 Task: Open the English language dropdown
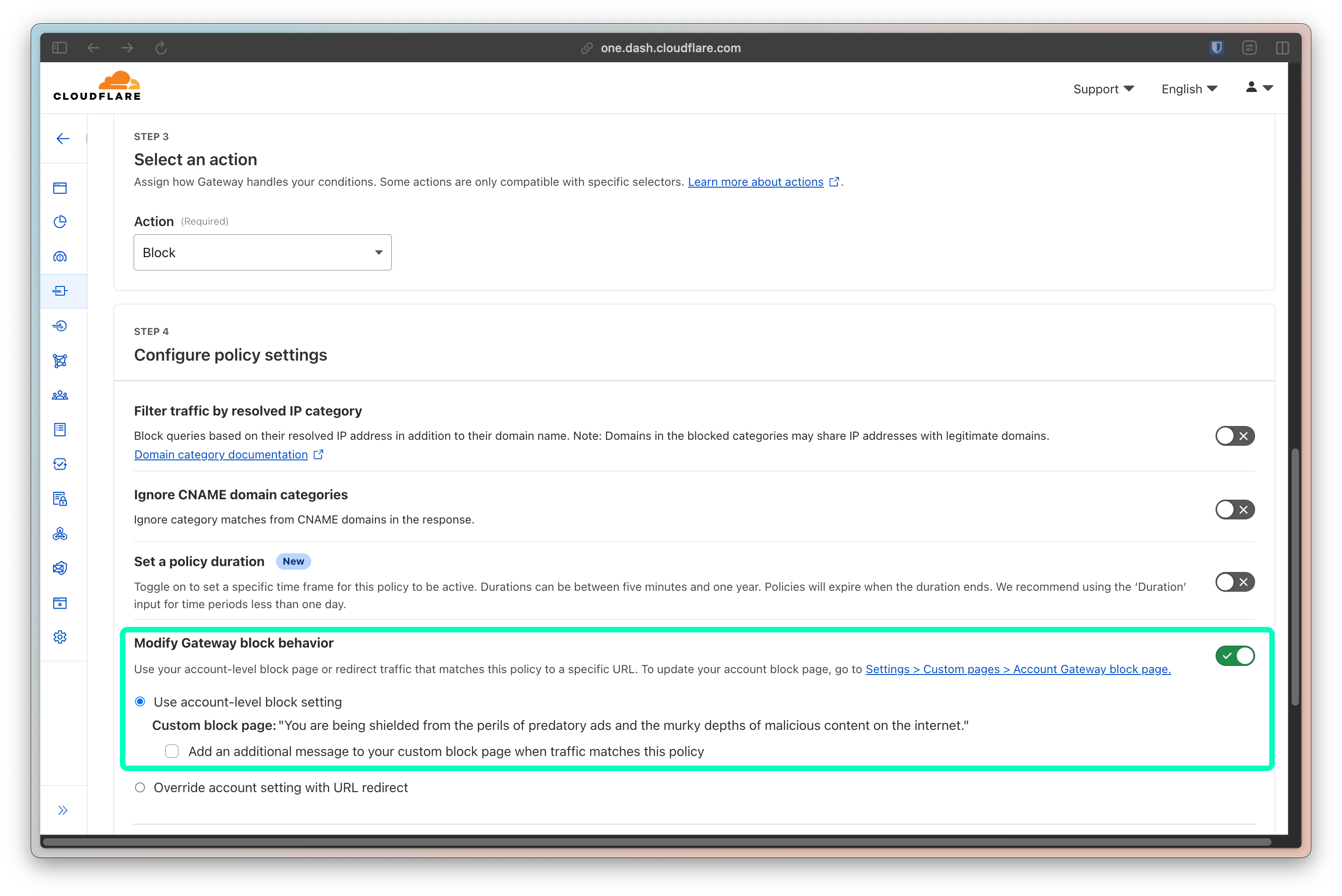click(x=1190, y=89)
